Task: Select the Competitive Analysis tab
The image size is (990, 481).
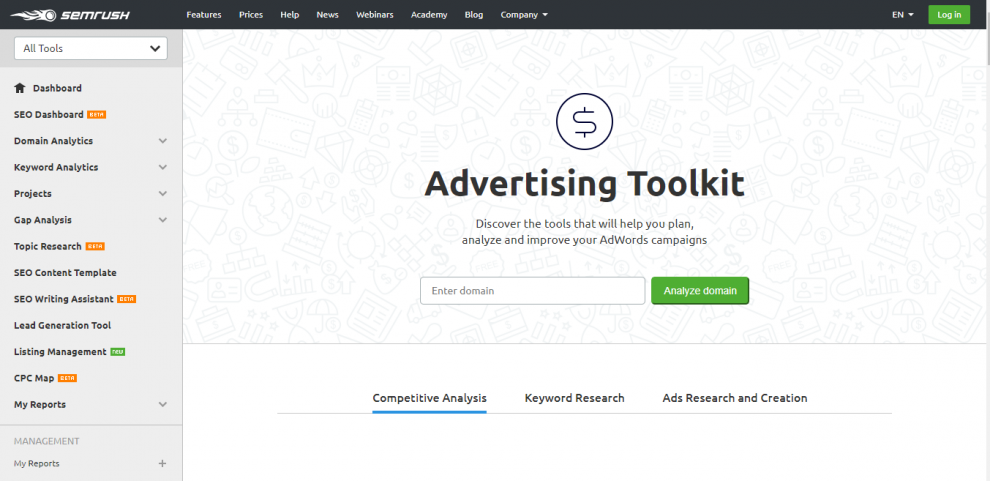Action: tap(429, 398)
